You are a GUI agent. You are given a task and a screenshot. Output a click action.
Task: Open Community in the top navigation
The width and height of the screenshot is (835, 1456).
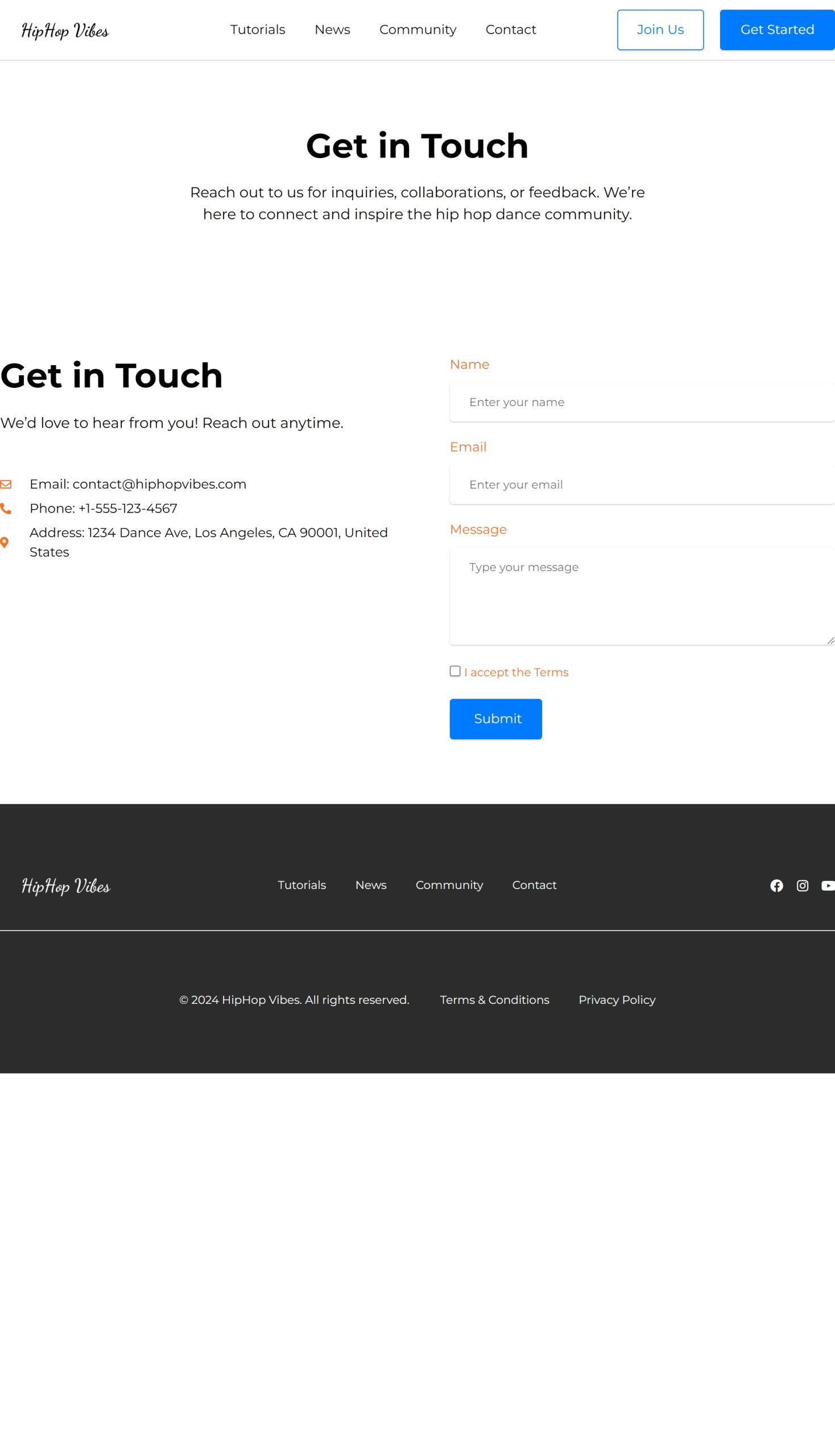click(418, 30)
